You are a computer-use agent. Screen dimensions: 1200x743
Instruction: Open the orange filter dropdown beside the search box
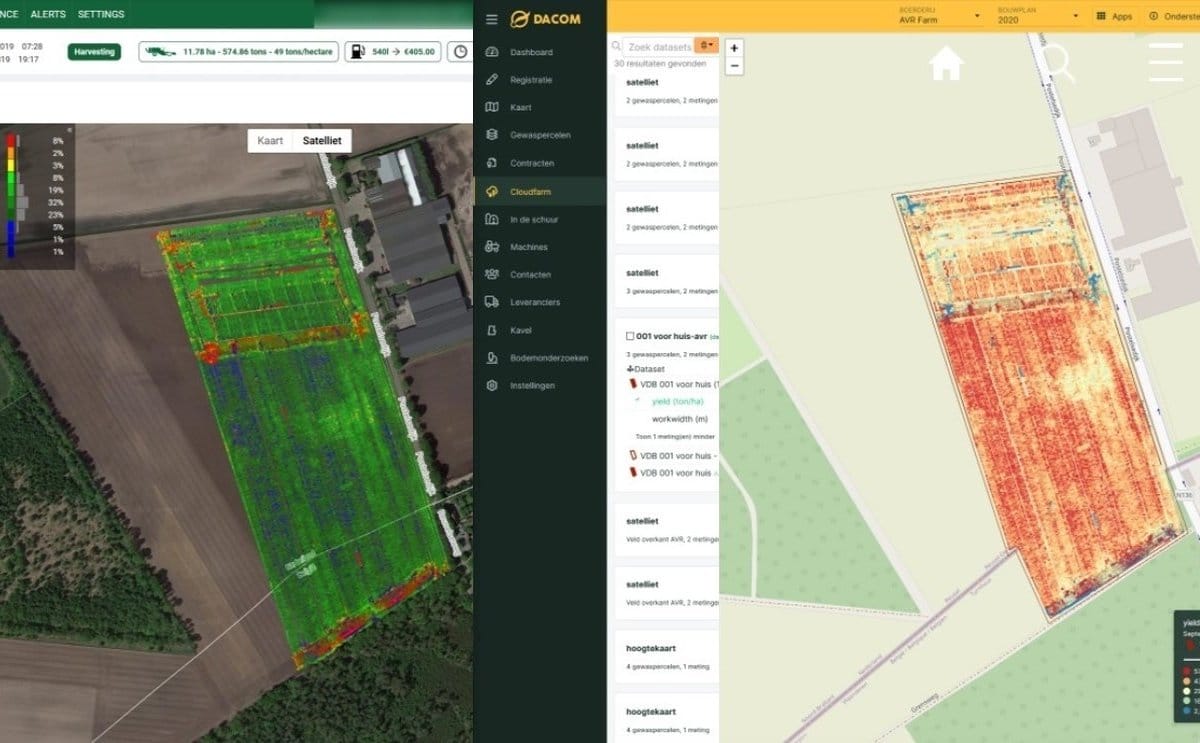tap(706, 46)
